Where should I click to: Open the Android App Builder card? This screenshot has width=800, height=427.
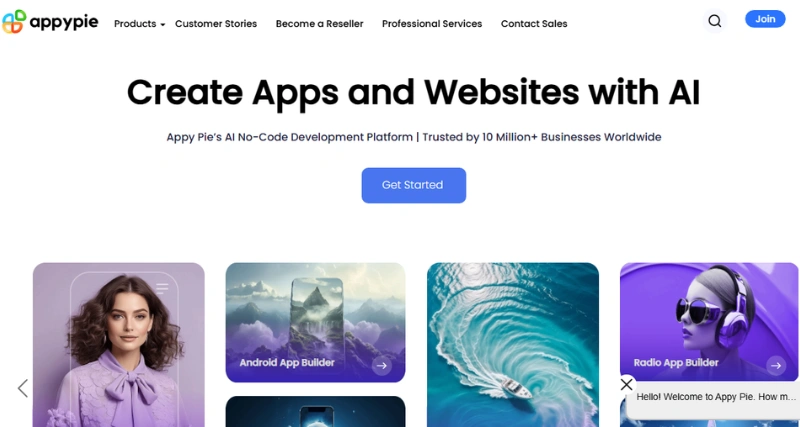315,322
